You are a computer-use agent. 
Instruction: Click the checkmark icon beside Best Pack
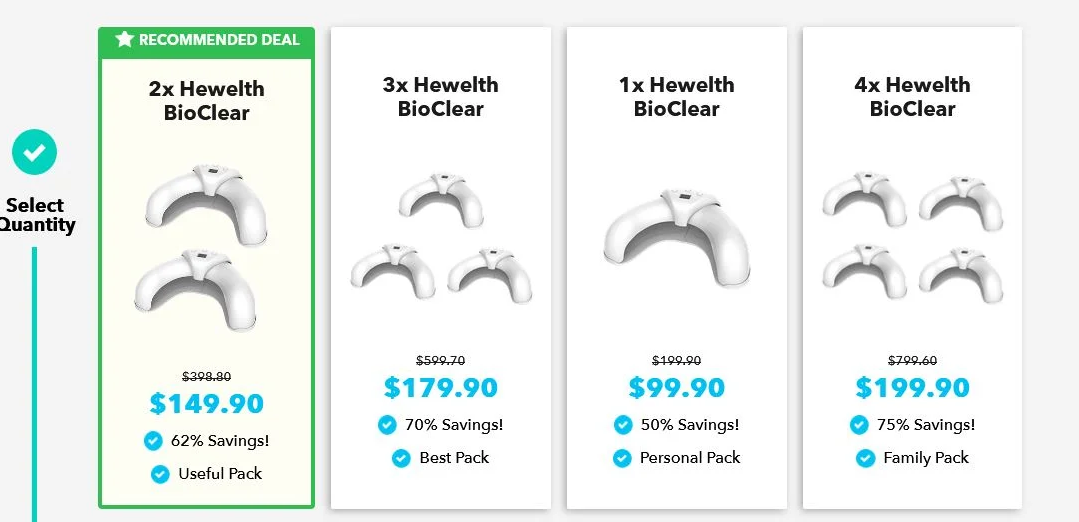tap(401, 458)
